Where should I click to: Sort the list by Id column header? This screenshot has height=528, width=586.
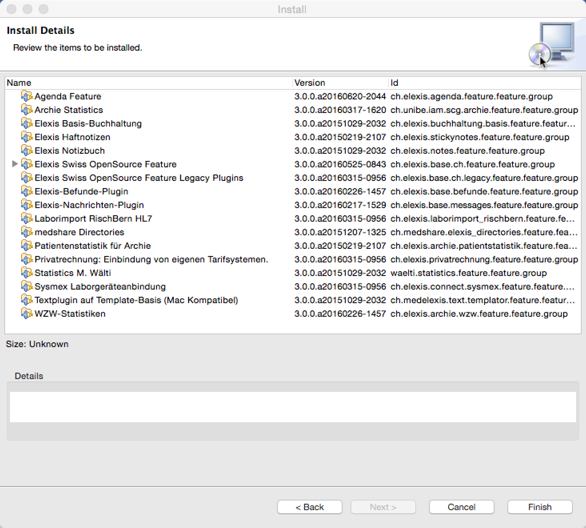point(485,83)
